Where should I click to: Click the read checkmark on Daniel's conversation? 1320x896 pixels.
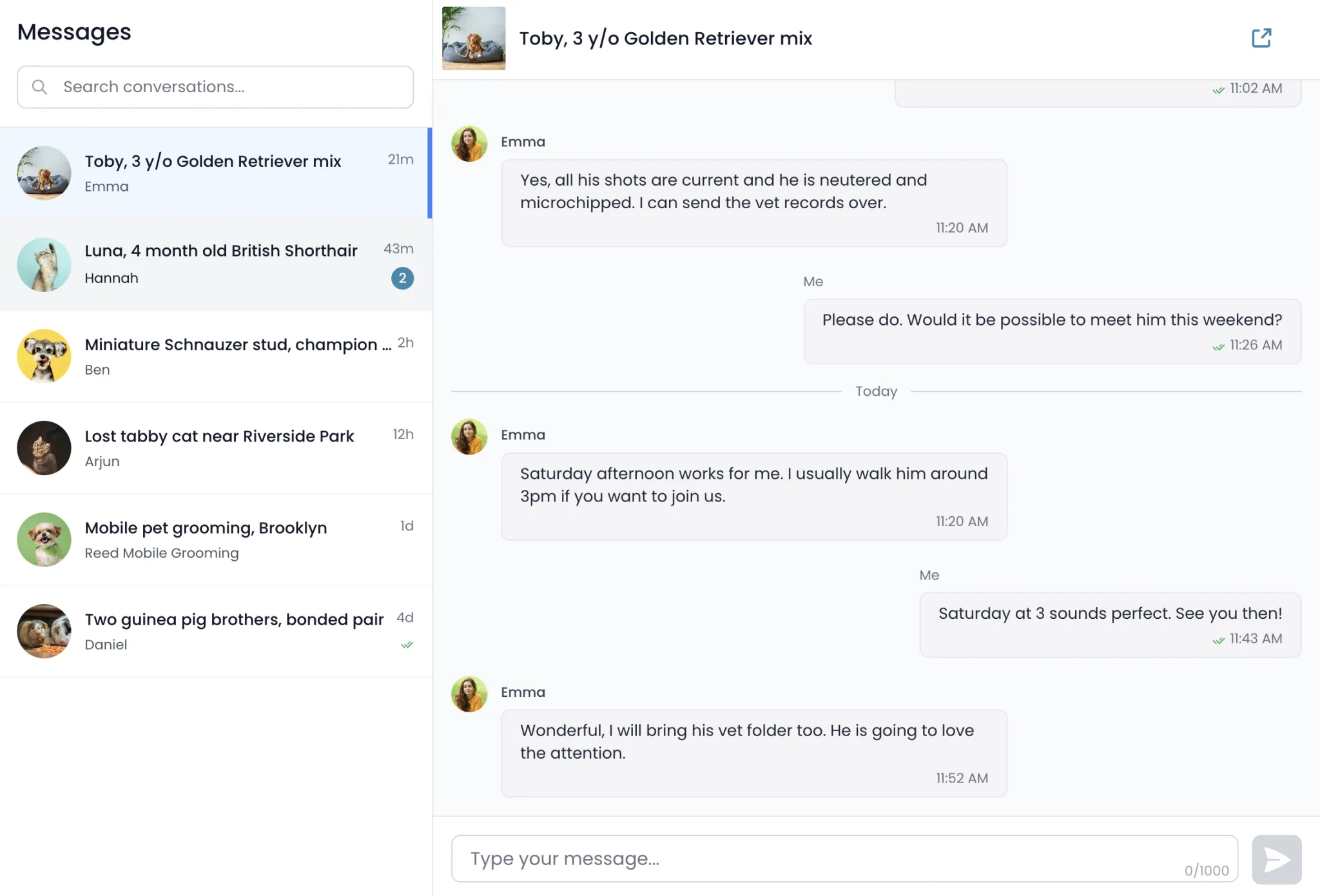407,645
